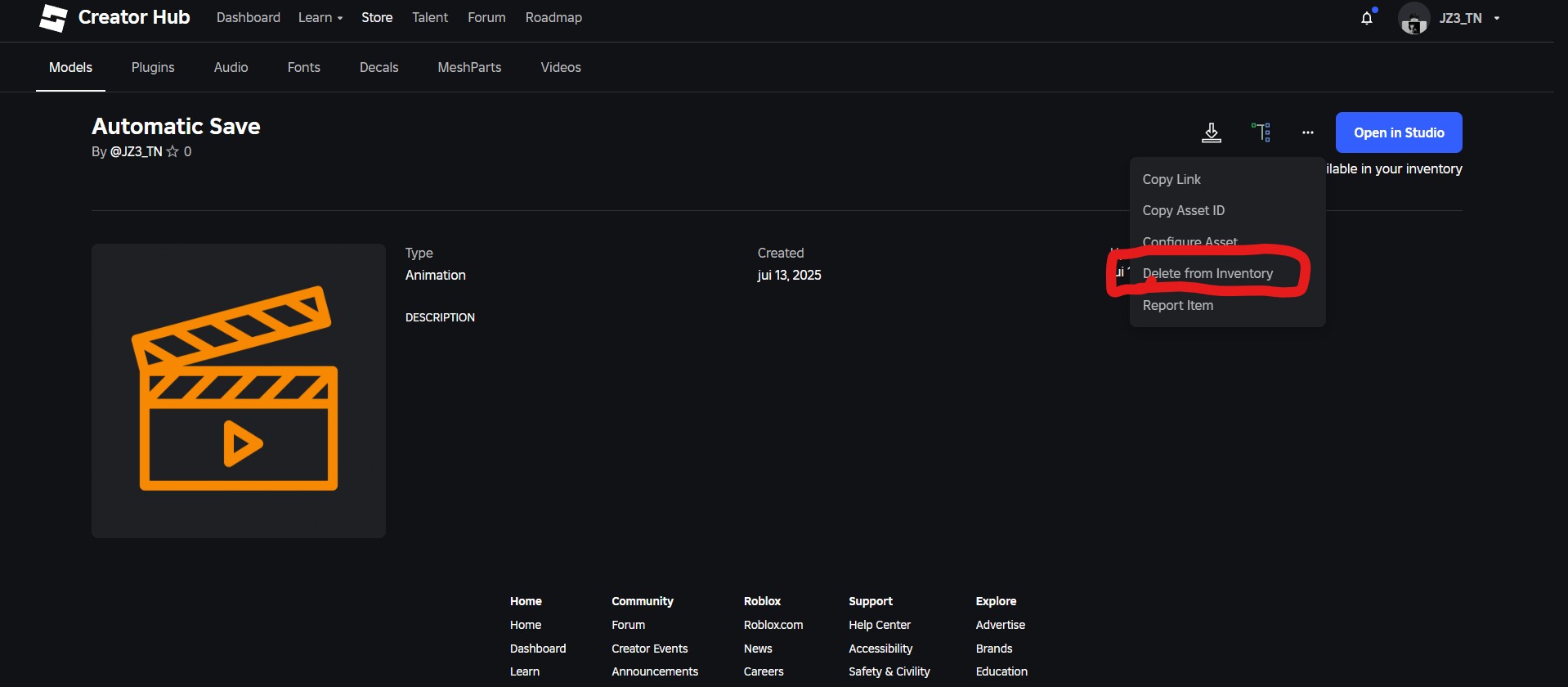The image size is (1568, 687).
Task: Click the footer Accessibility link
Action: pyautogui.click(x=880, y=649)
